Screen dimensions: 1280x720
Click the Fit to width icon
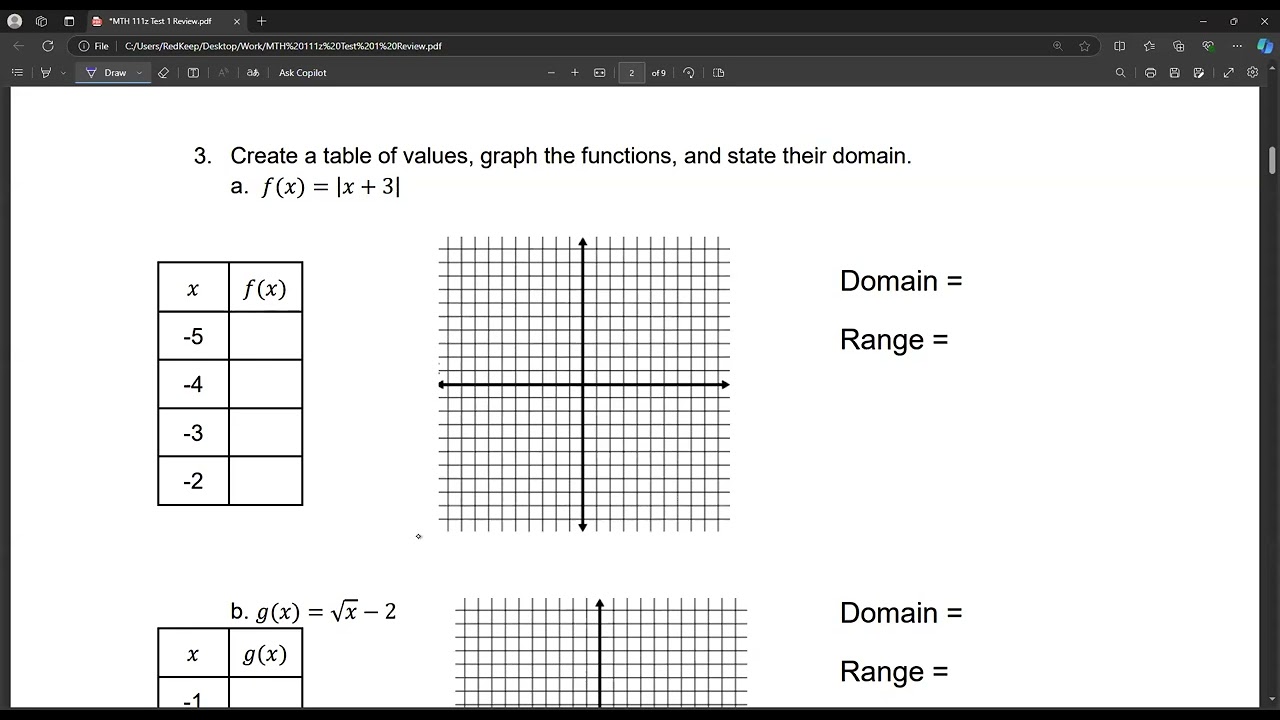tap(600, 73)
